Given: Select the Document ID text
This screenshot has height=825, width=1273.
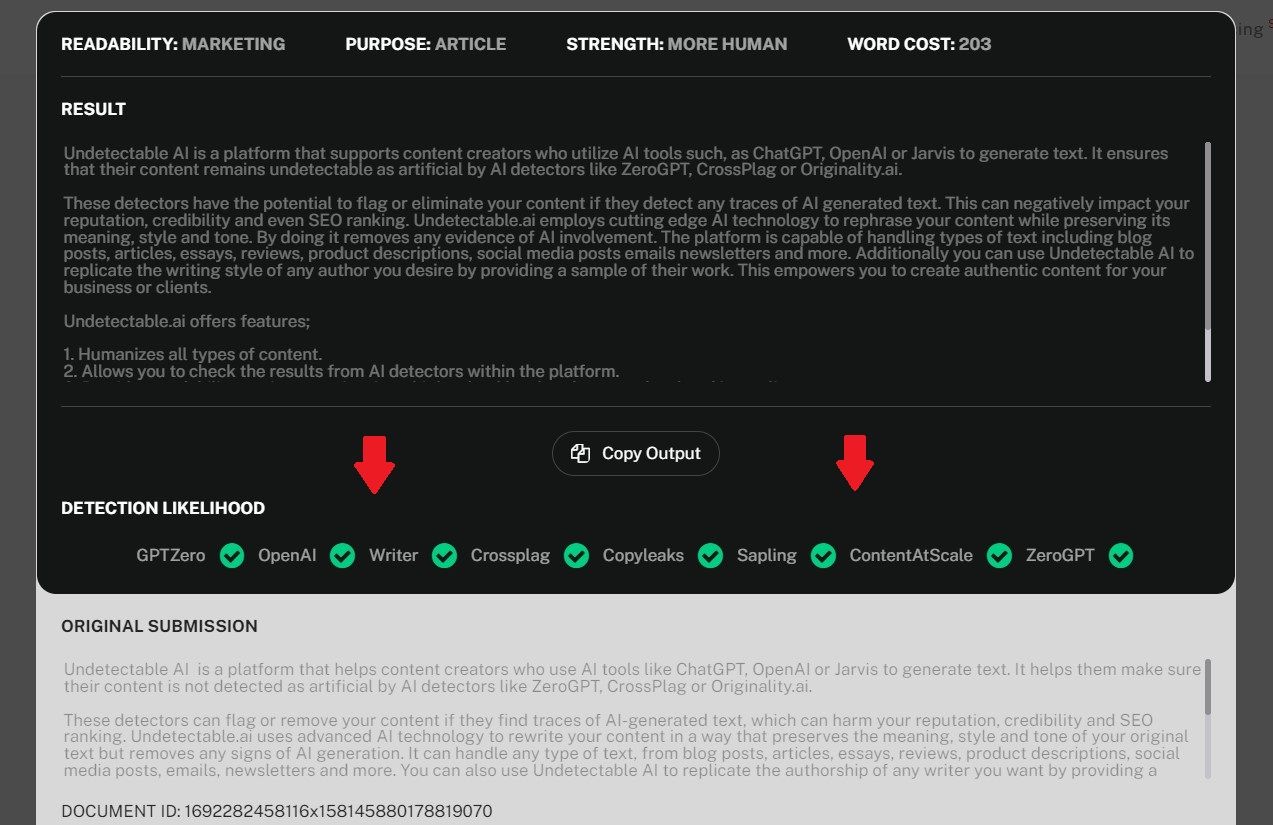Looking at the screenshot, I should click(x=277, y=811).
